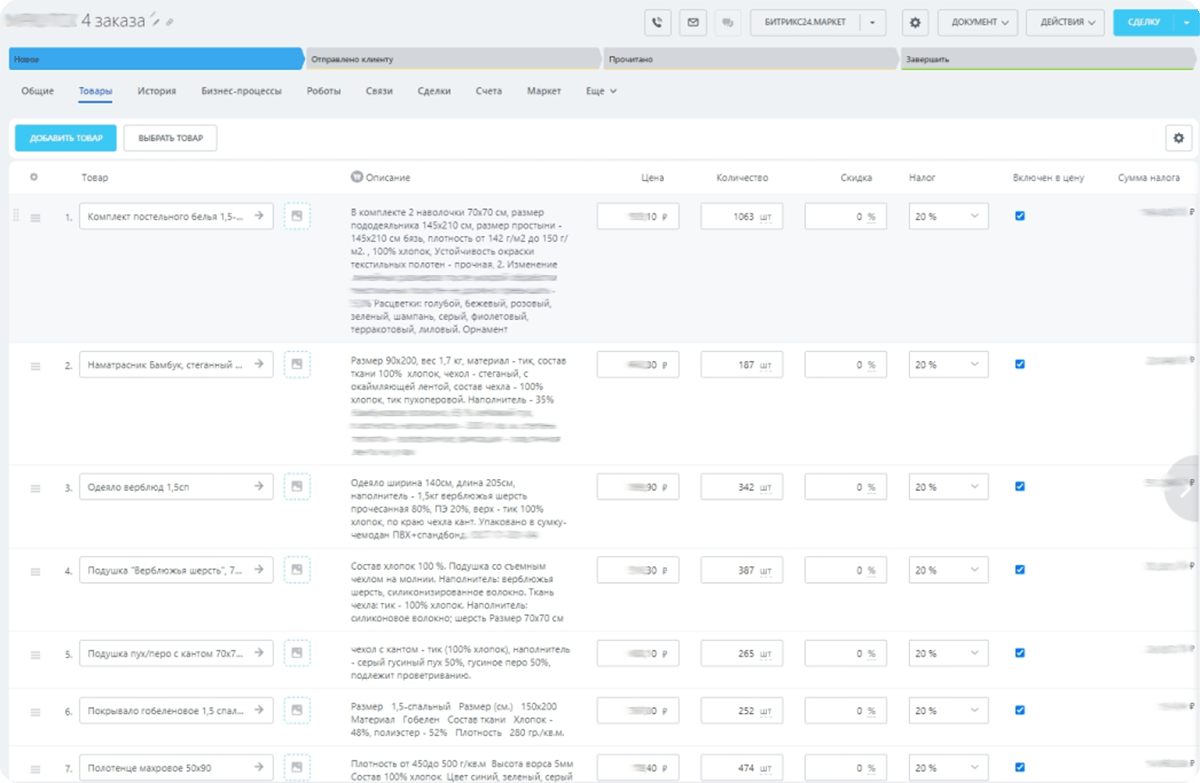The width and height of the screenshot is (1200, 783).
Task: Open tax rate 20% dropdown for row 2
Action: point(948,366)
